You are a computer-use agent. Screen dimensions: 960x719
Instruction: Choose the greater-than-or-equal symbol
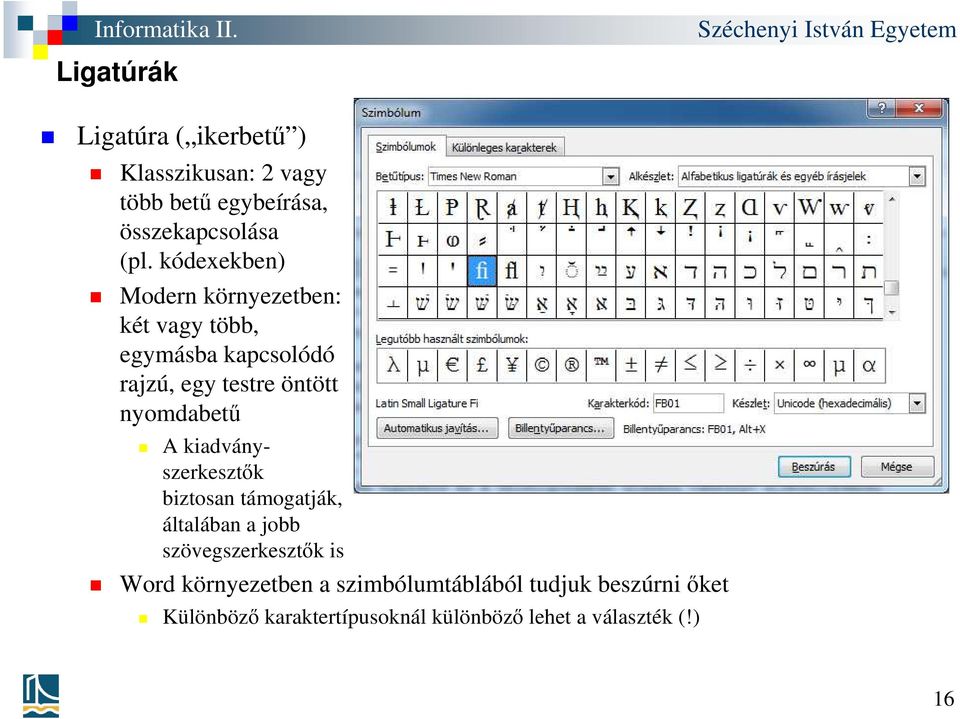point(720,365)
